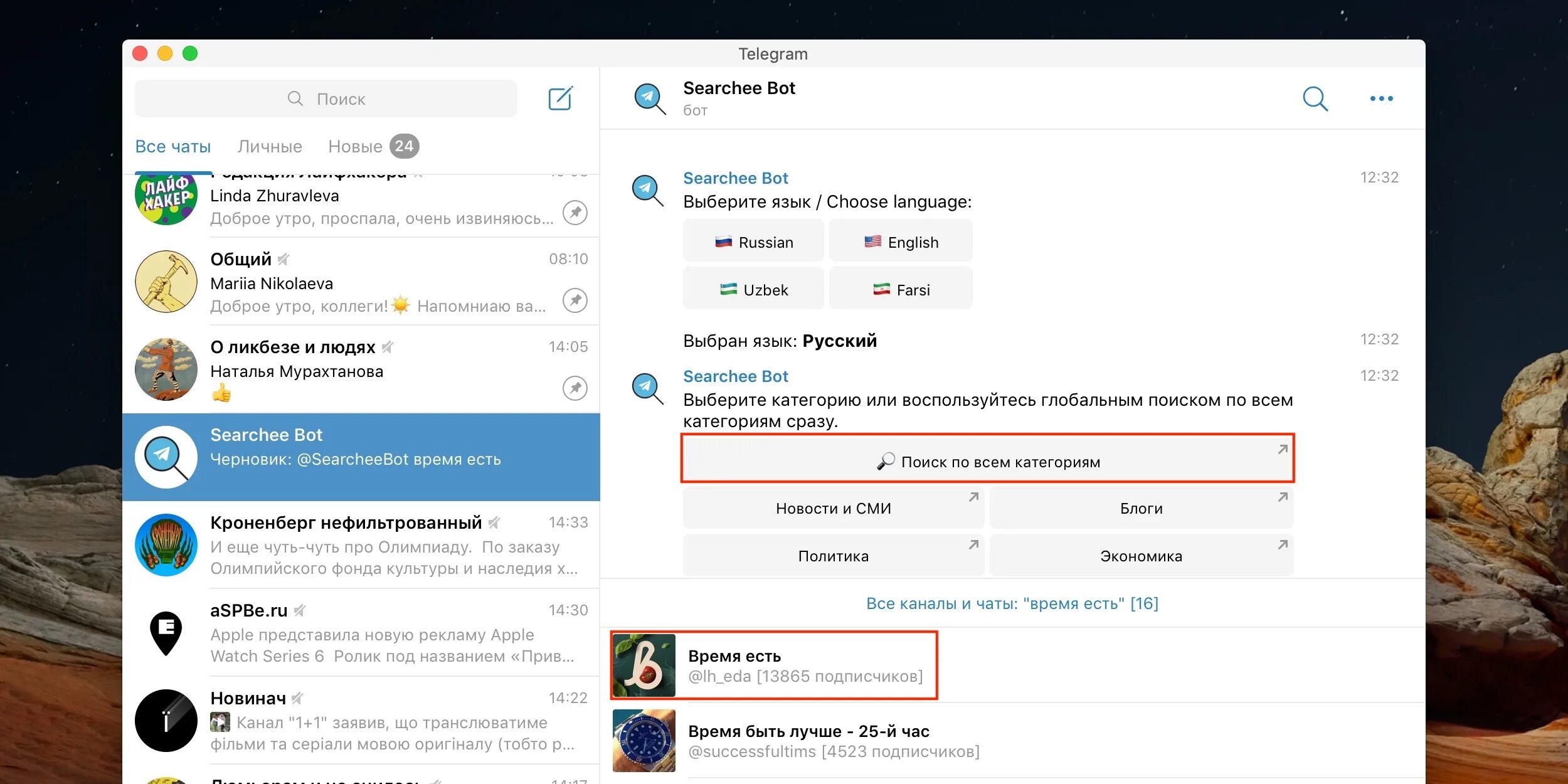Click the Все чаты tab
This screenshot has width=1568, height=784.
point(174,146)
